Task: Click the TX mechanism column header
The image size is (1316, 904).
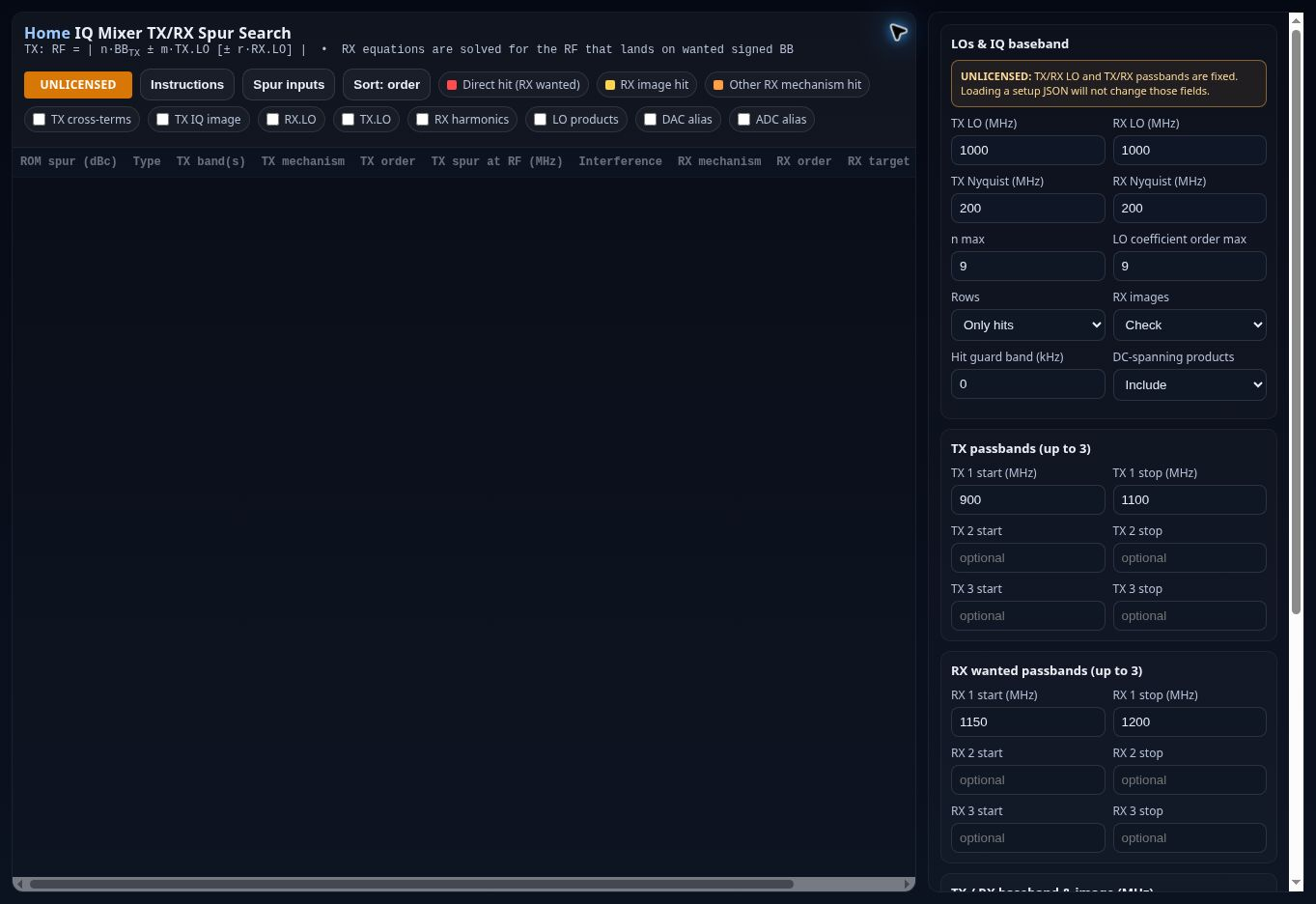Action: 303,161
